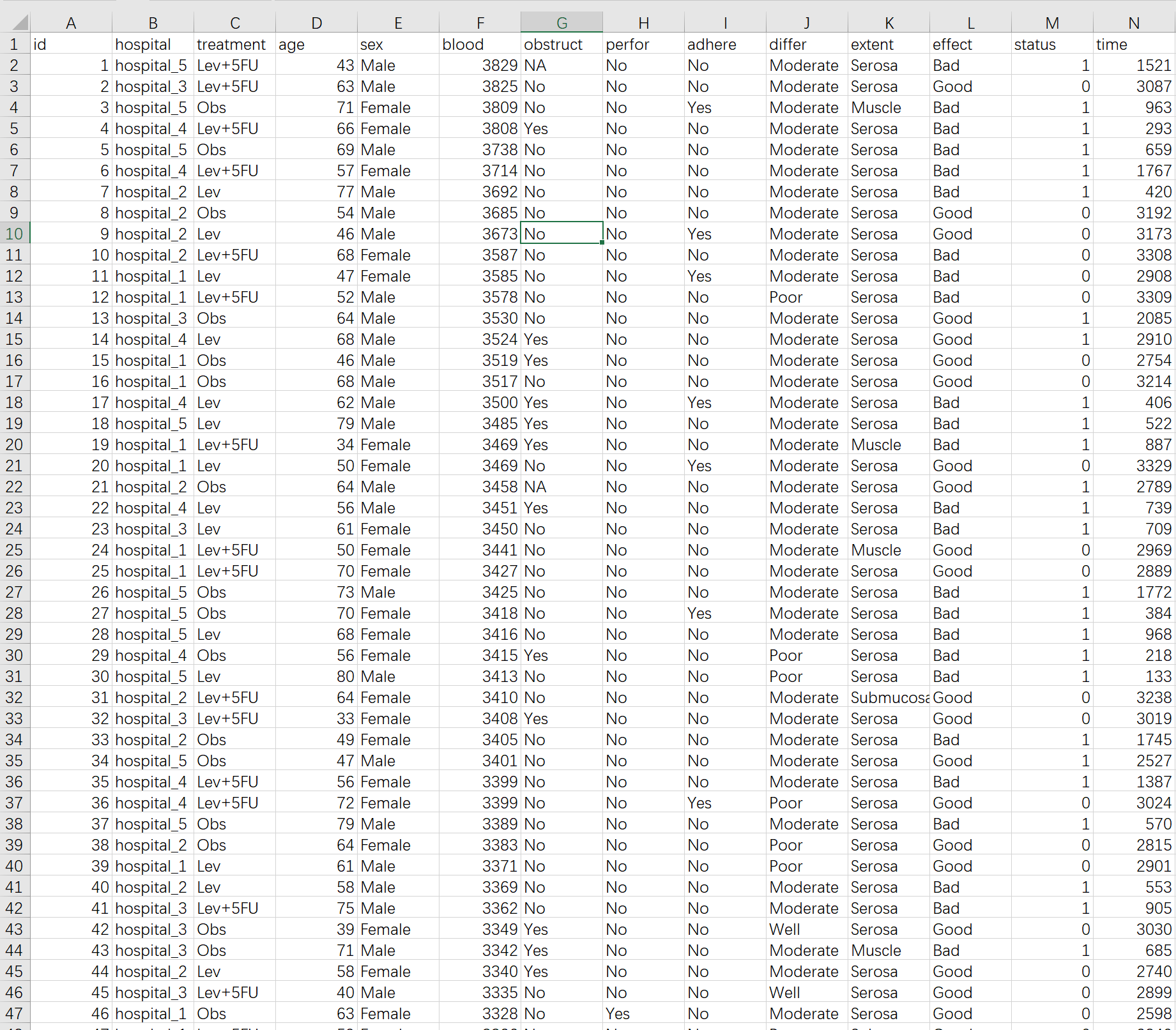The width and height of the screenshot is (1176, 1030).
Task: Click the 'effect' header cell
Action: click(x=970, y=44)
